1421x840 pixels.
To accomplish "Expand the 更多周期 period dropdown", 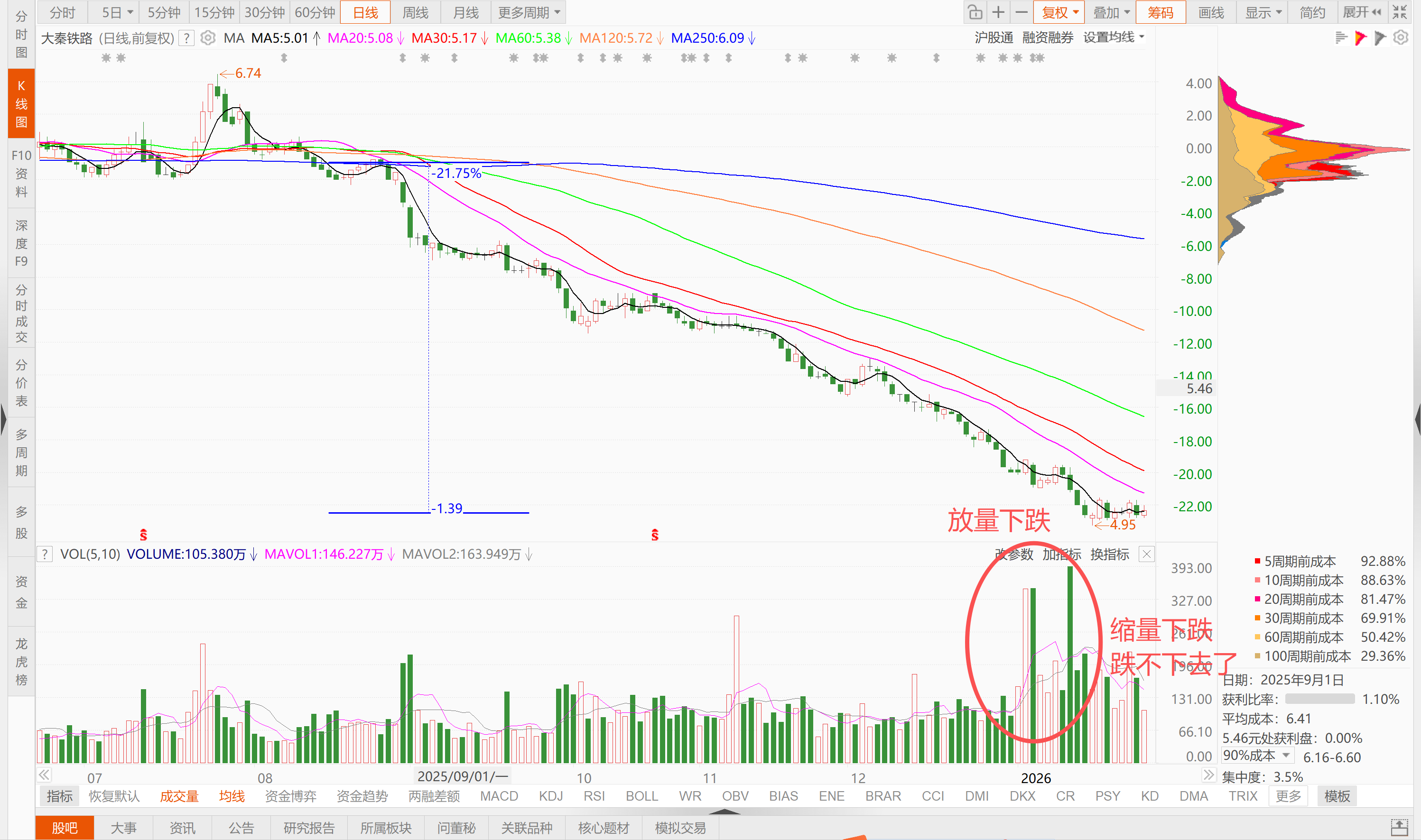I will coord(528,12).
